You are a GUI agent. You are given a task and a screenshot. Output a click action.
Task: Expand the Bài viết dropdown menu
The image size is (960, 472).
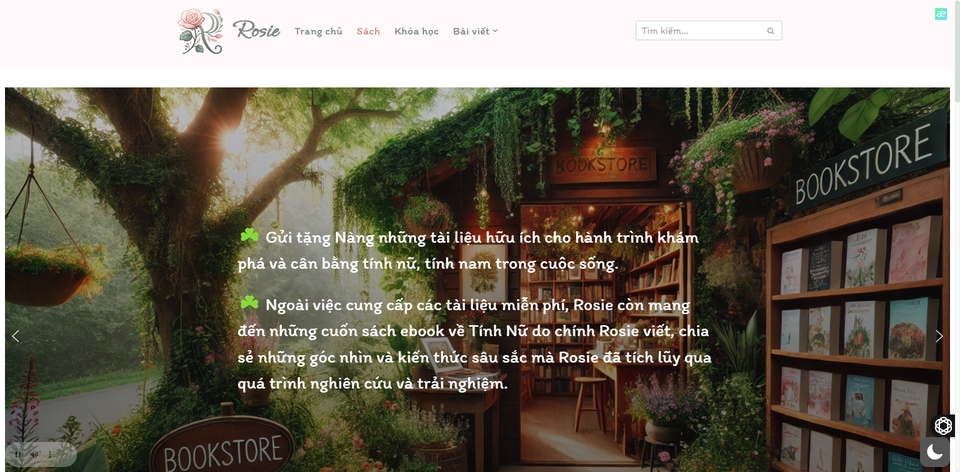point(475,31)
